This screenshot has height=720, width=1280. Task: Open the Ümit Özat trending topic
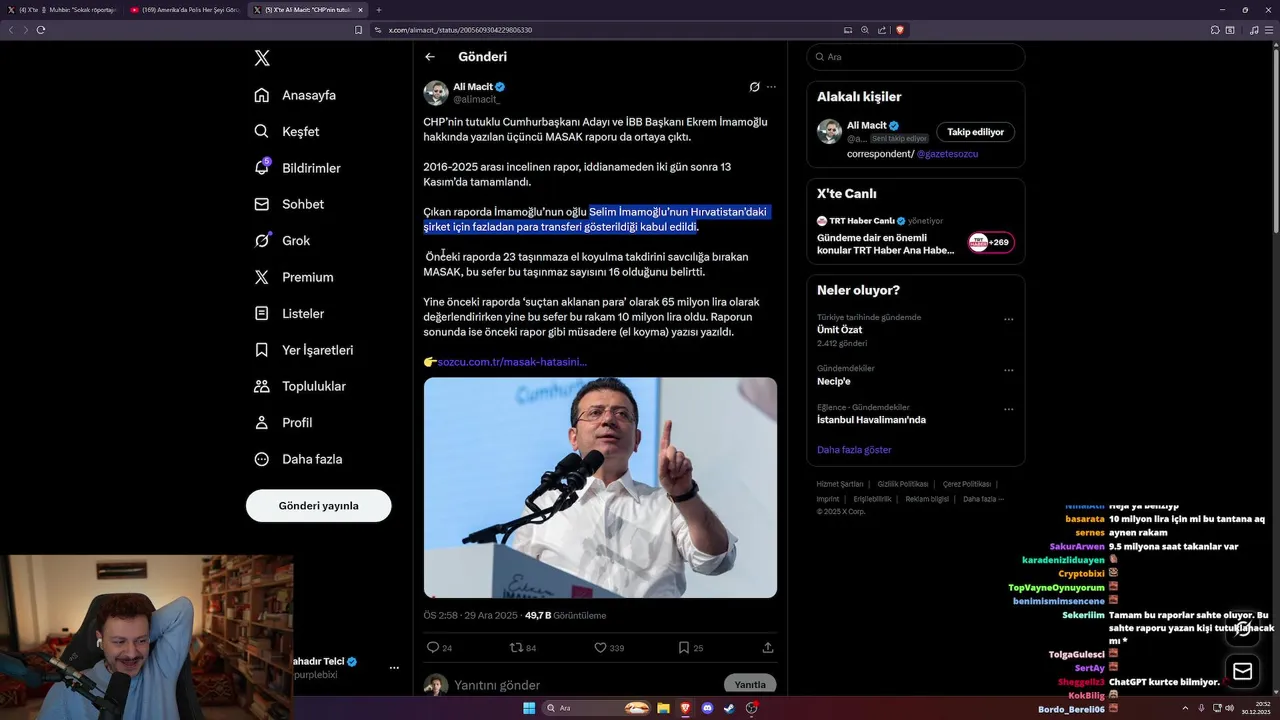click(x=839, y=329)
